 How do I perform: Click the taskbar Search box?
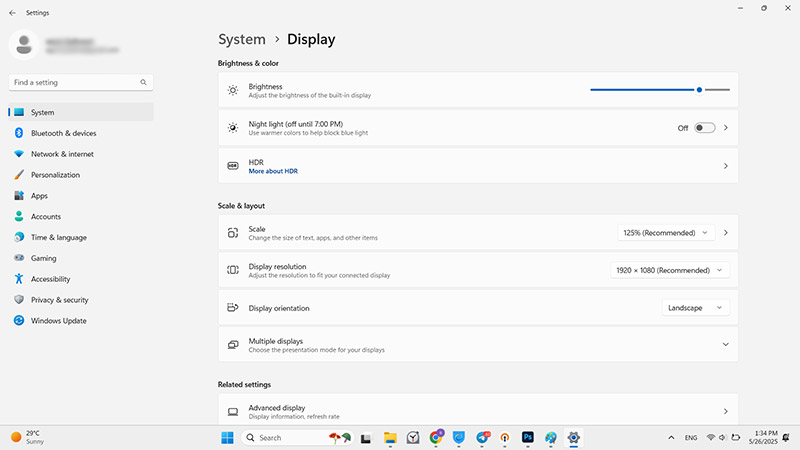click(x=297, y=438)
